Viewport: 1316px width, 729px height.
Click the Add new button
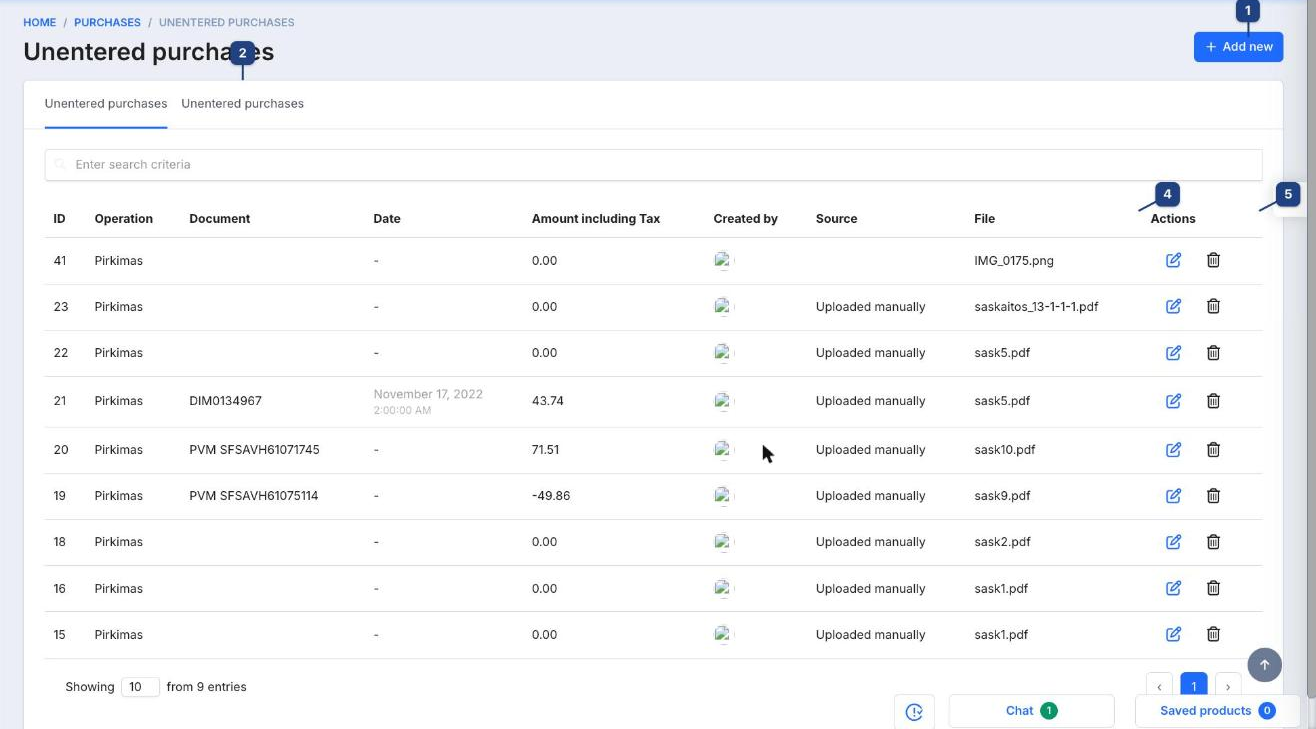pos(1238,46)
